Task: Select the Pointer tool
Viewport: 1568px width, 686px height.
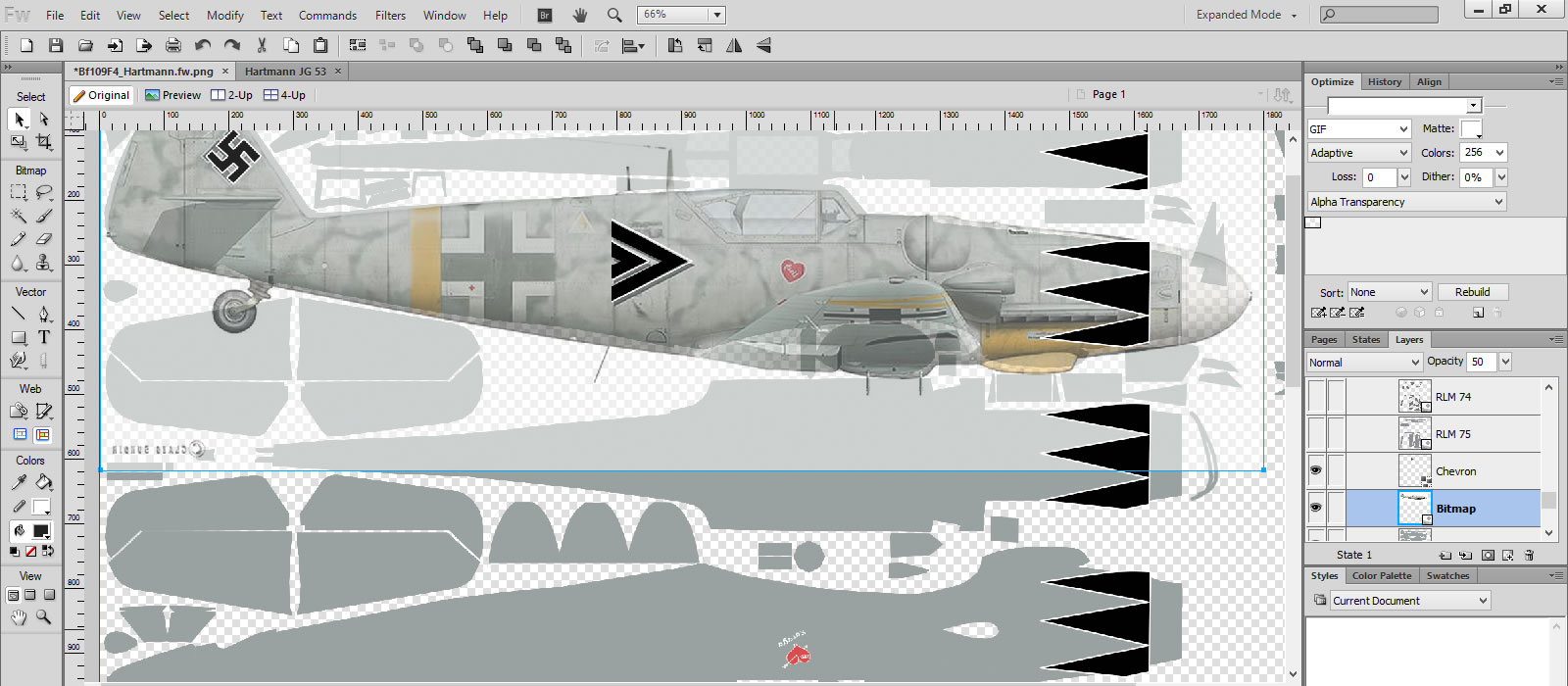Action: pos(19,120)
